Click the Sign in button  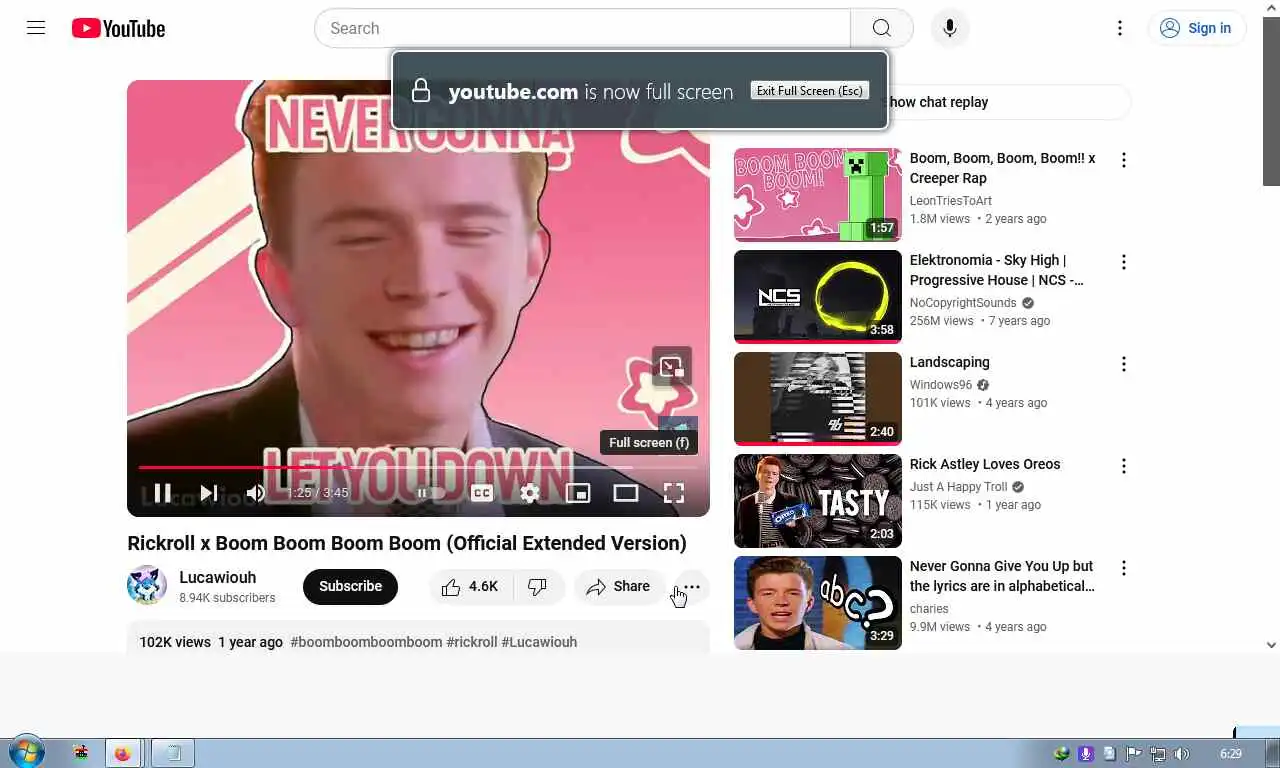(x=1197, y=28)
